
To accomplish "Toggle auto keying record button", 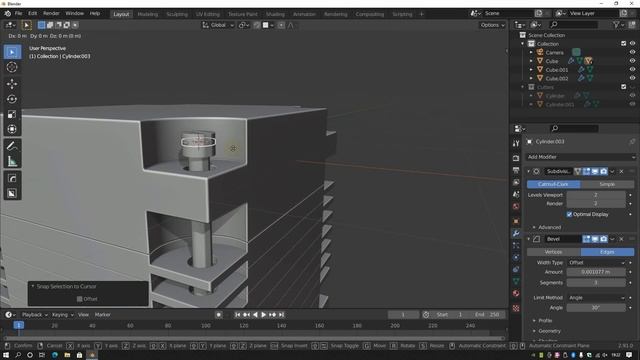I will pos(219,315).
